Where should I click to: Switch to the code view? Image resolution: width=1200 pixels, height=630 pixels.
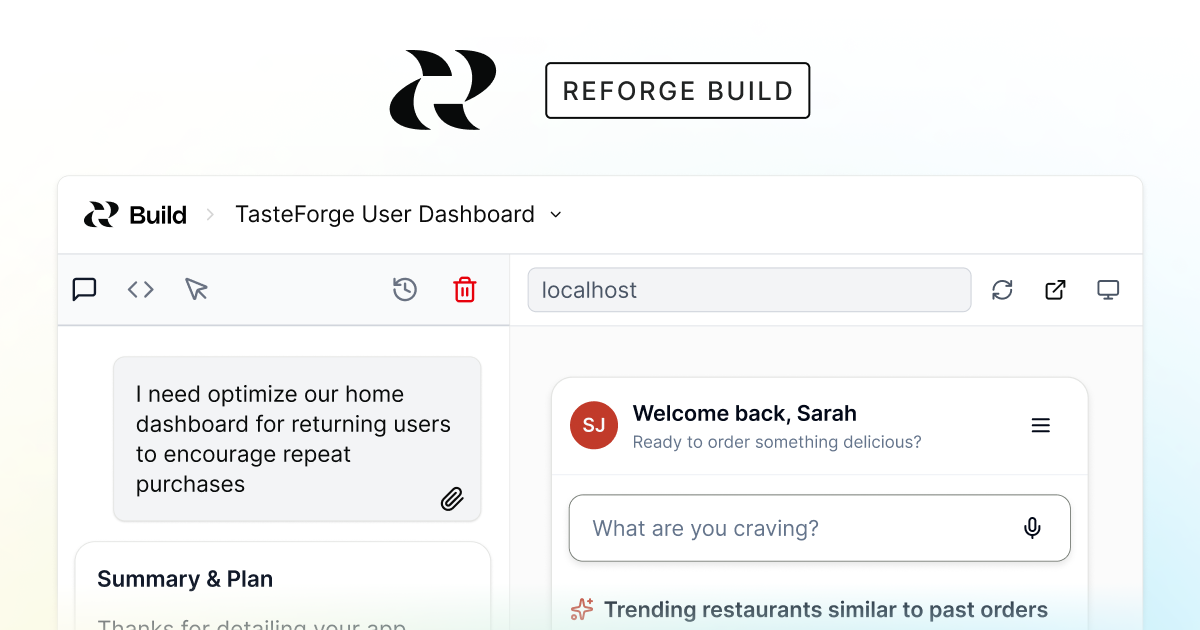(140, 289)
